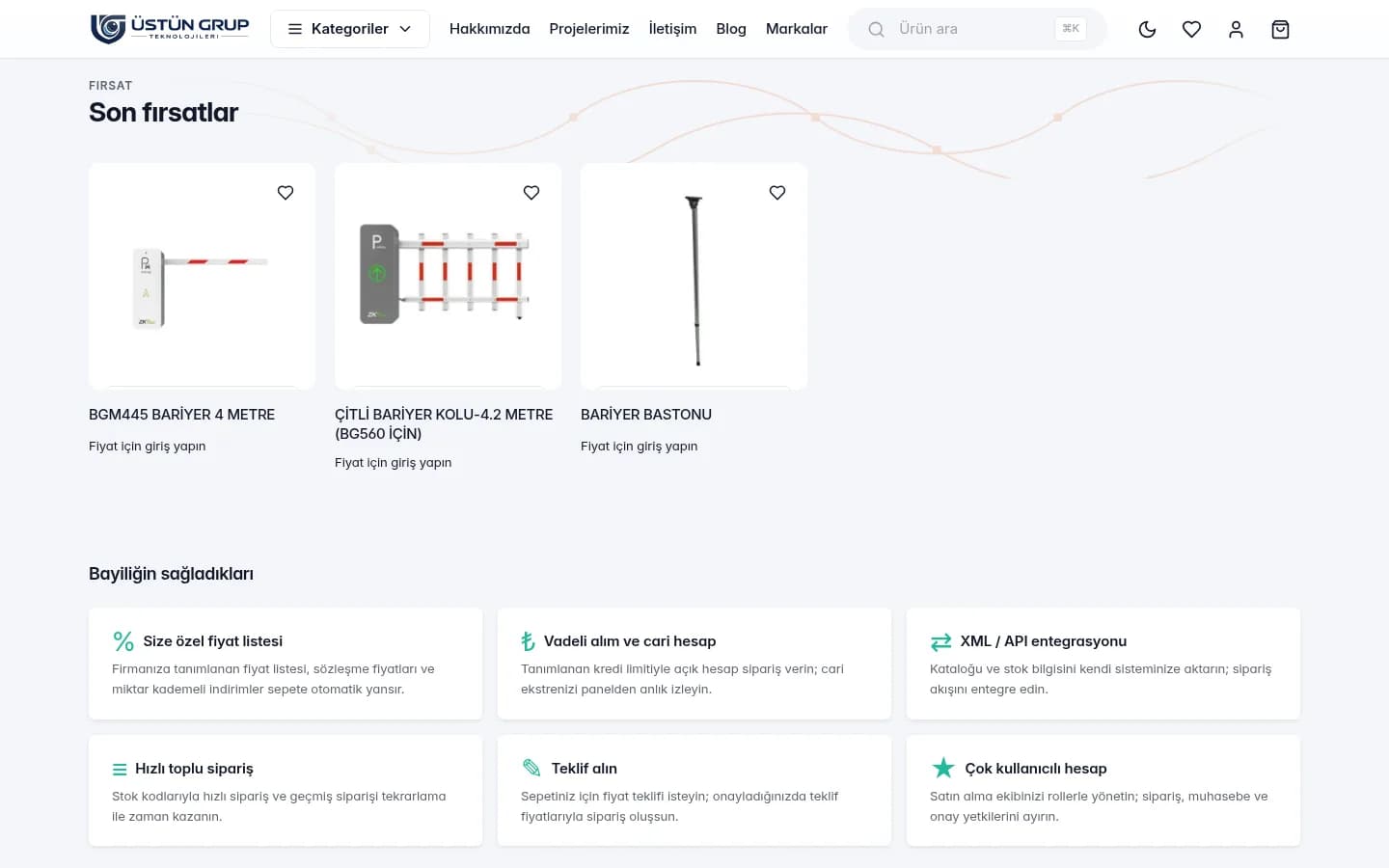This screenshot has height=868, width=1389.
Task: Click the ⌘K shortcut badge in search
Action: (x=1071, y=29)
